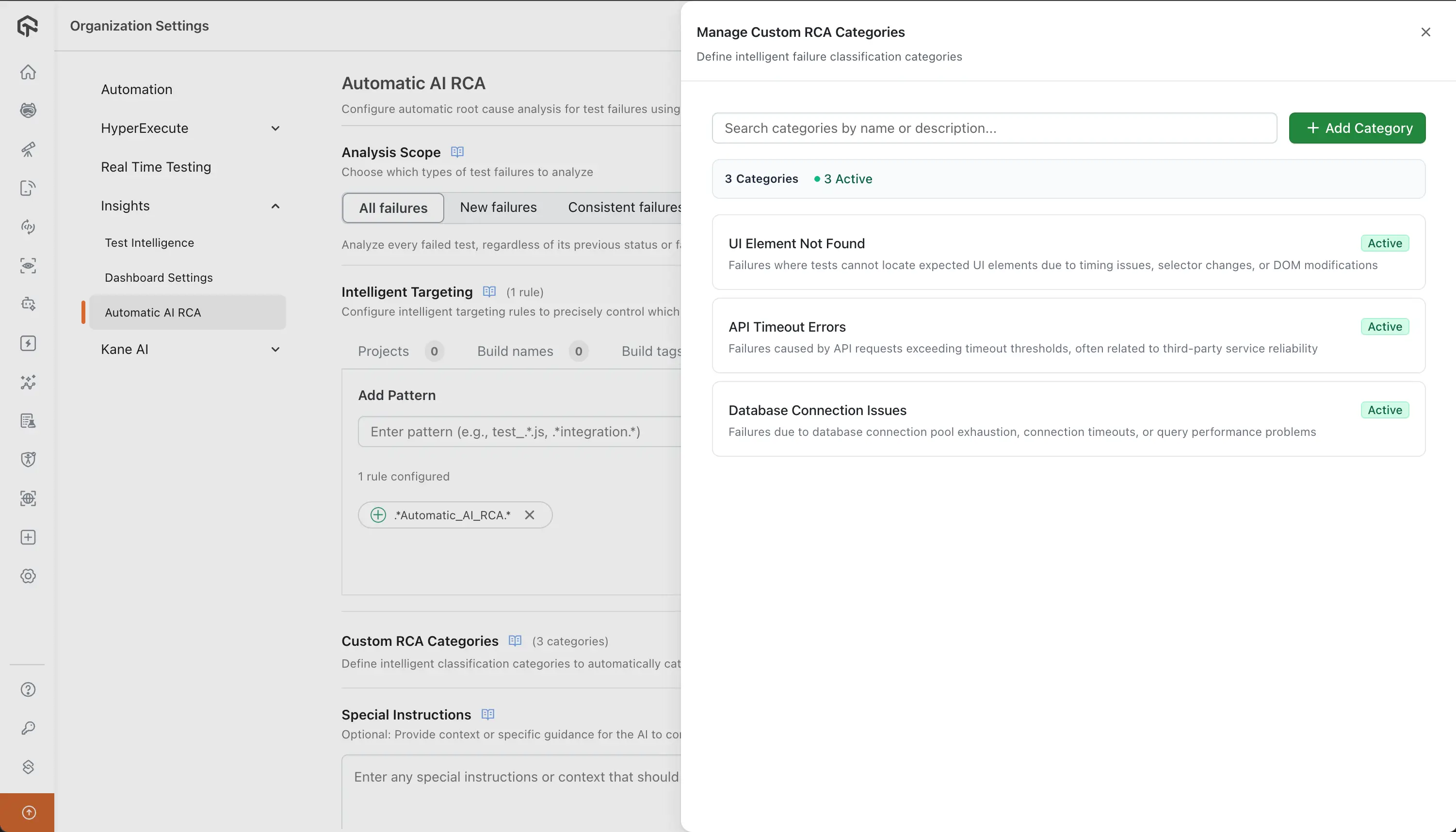Switch to the Build names tab

515,351
